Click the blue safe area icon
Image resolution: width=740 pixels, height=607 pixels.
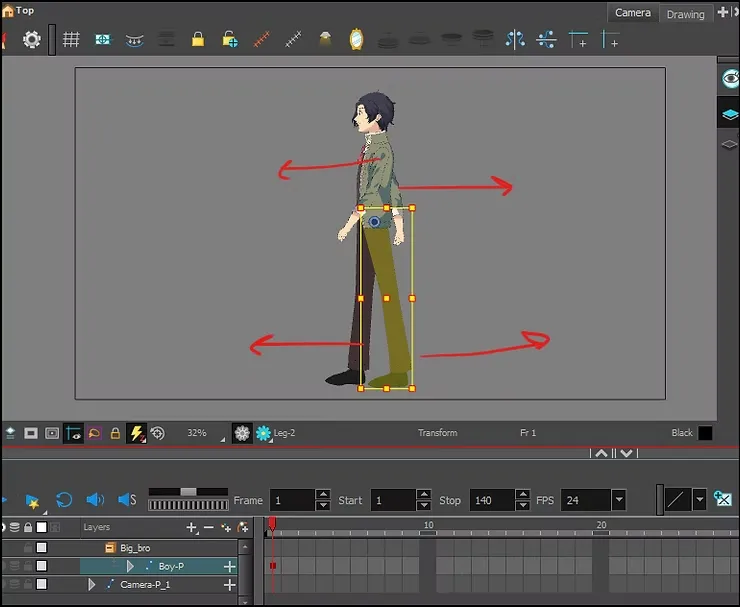[102, 40]
